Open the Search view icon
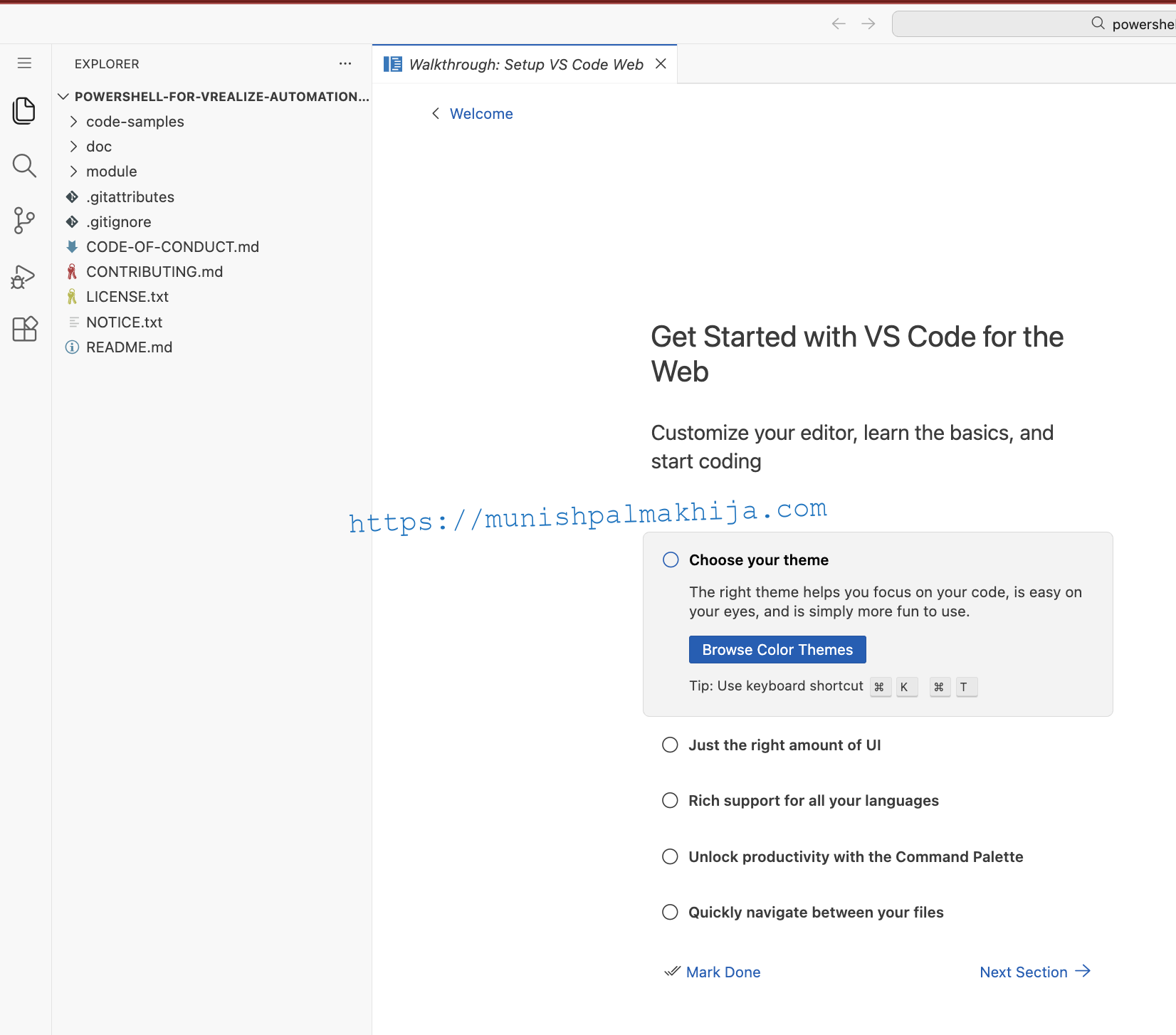The image size is (1176, 1035). [x=24, y=166]
